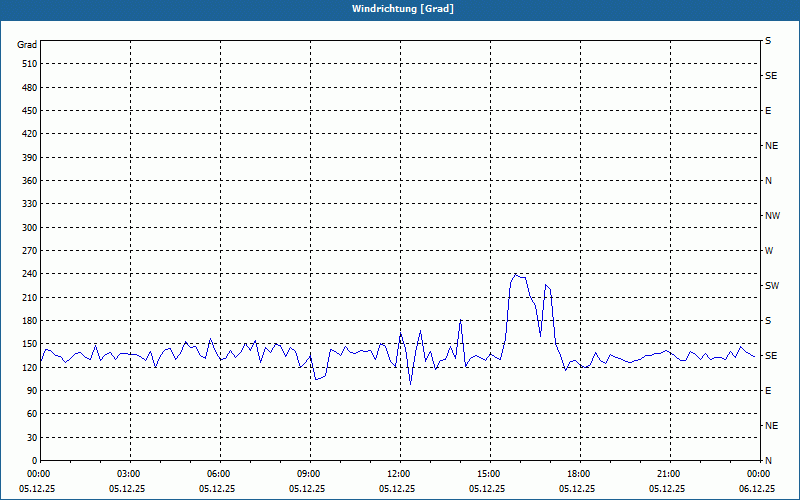Click the SW compass label on right axis
The width and height of the screenshot is (800, 500).
pos(772,286)
